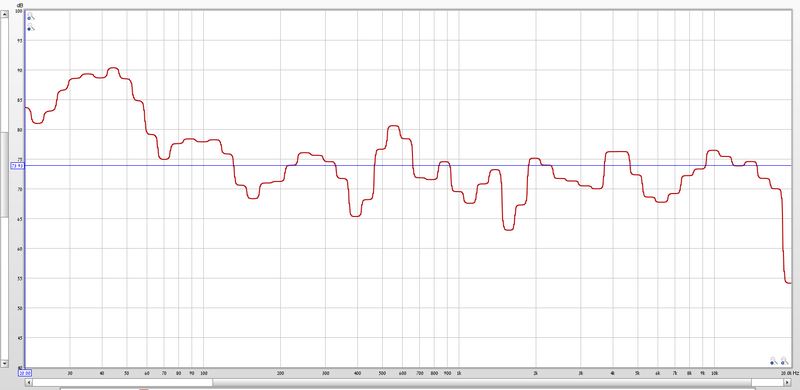800x390 pixels.
Task: Click the empty horizontal scrollbar track right of thumb
Action: coord(768,382)
